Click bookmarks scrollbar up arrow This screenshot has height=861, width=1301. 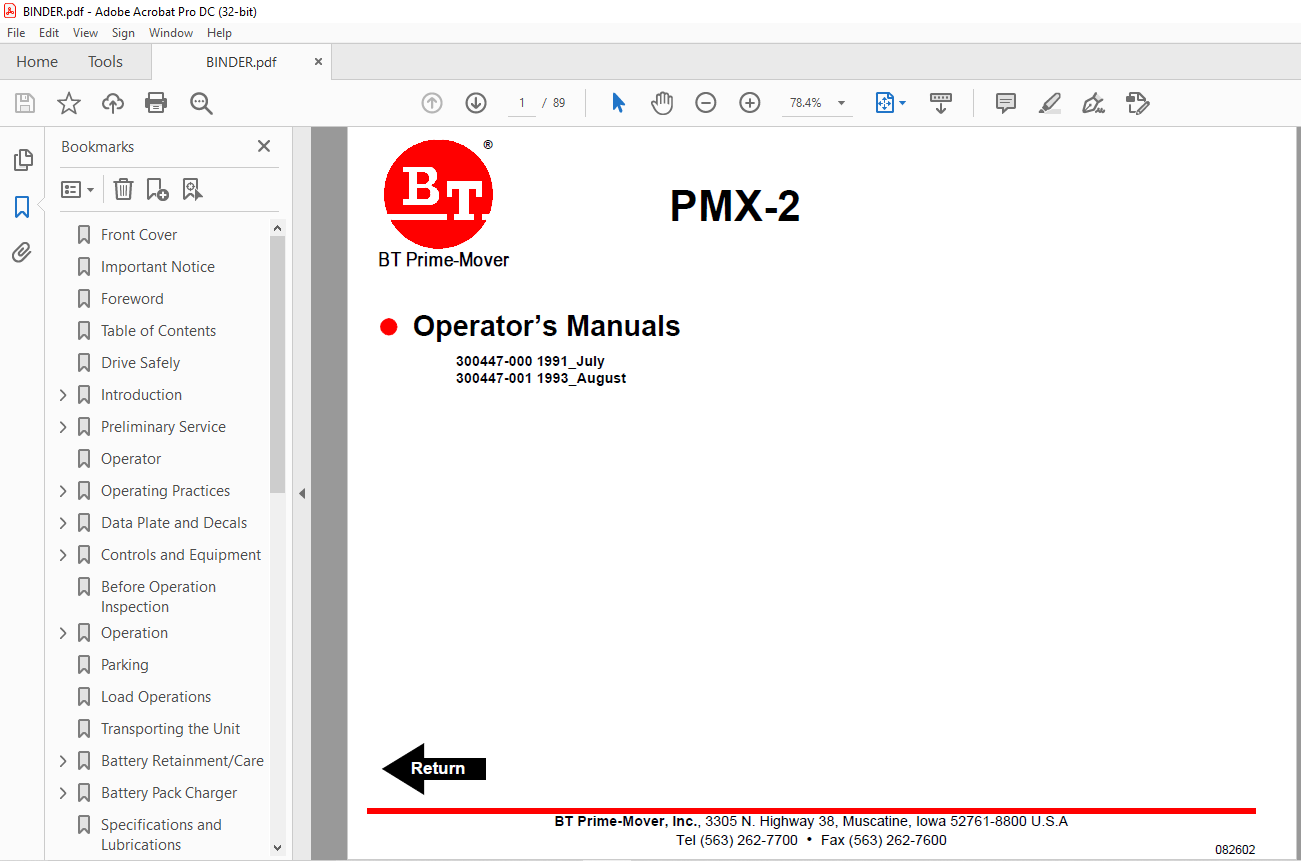click(278, 228)
